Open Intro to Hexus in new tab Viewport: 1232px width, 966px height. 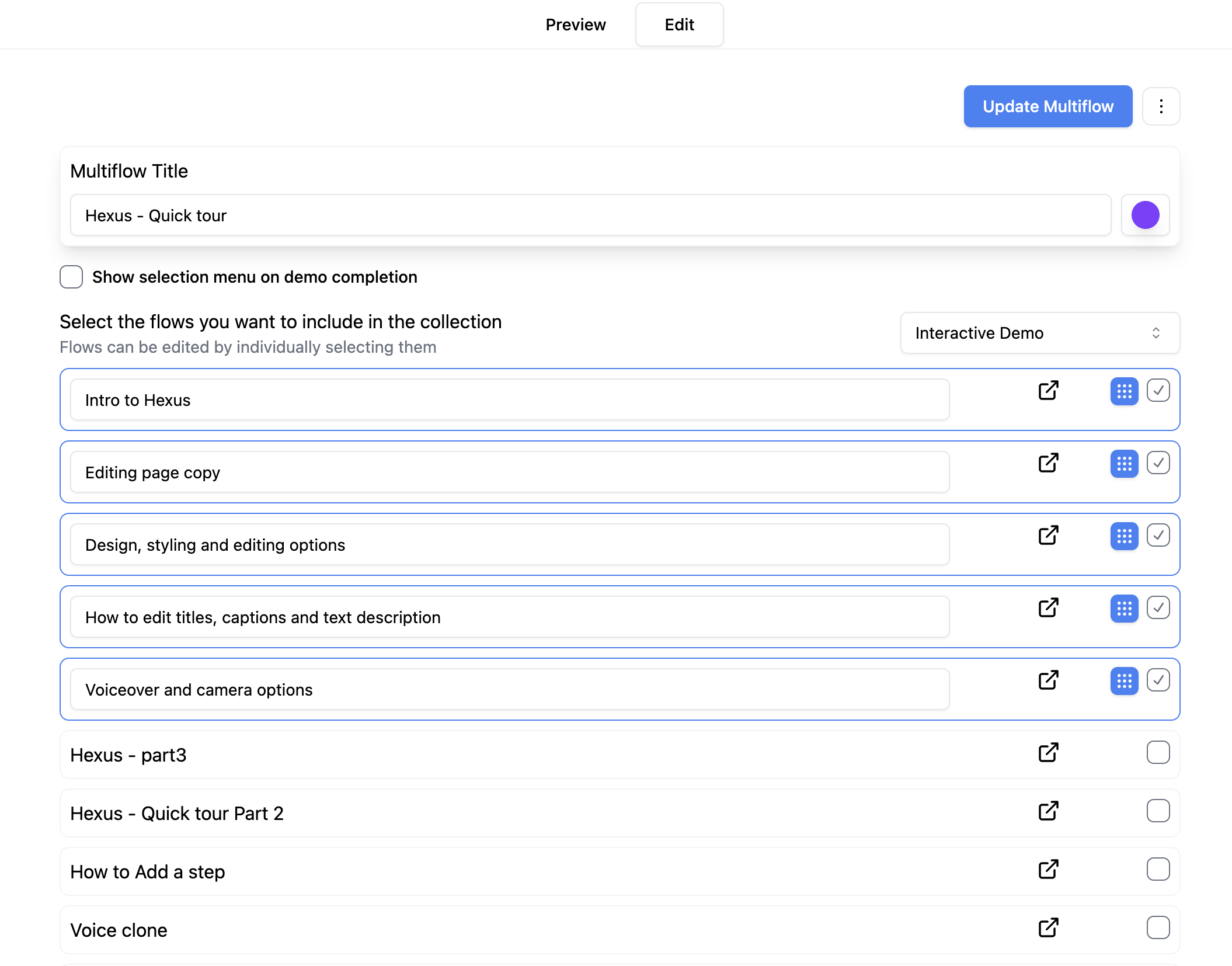point(1049,391)
